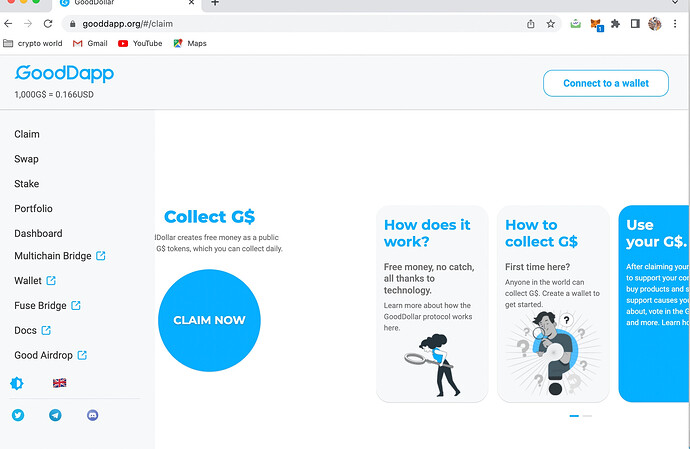Open Chrome three-dot menu

pyautogui.click(x=675, y=24)
